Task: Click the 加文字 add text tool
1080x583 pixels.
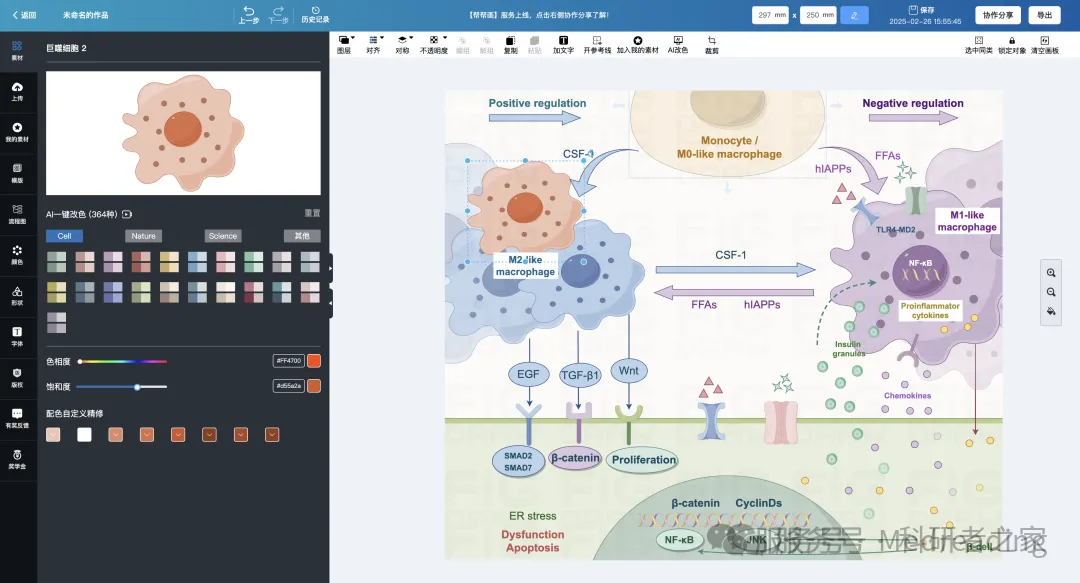Action: click(563, 45)
